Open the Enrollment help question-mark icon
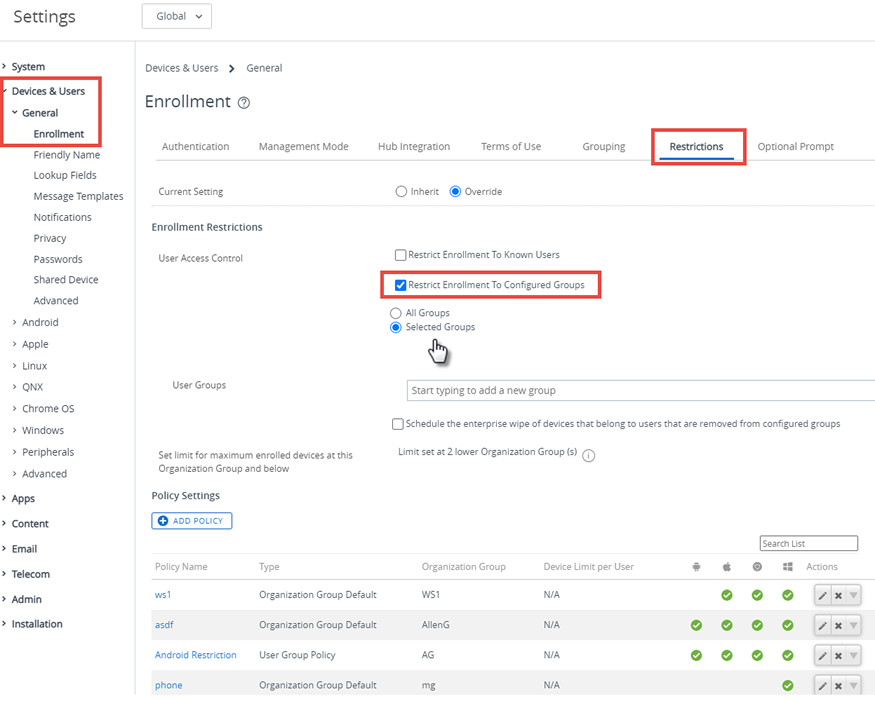875x701 pixels. 244,103
